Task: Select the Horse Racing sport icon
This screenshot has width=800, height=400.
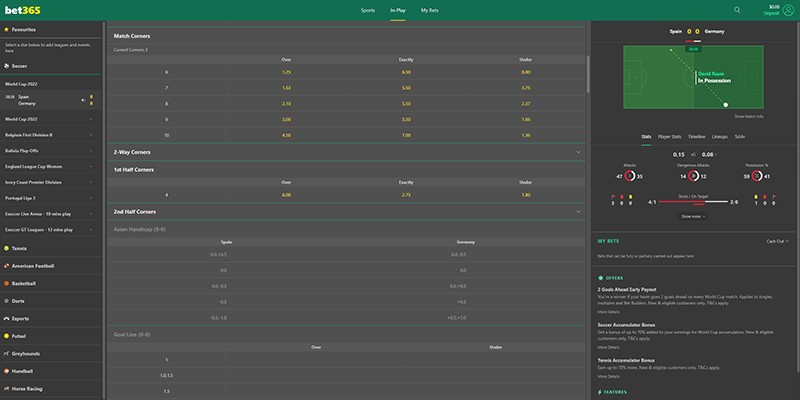Action: tap(7, 389)
